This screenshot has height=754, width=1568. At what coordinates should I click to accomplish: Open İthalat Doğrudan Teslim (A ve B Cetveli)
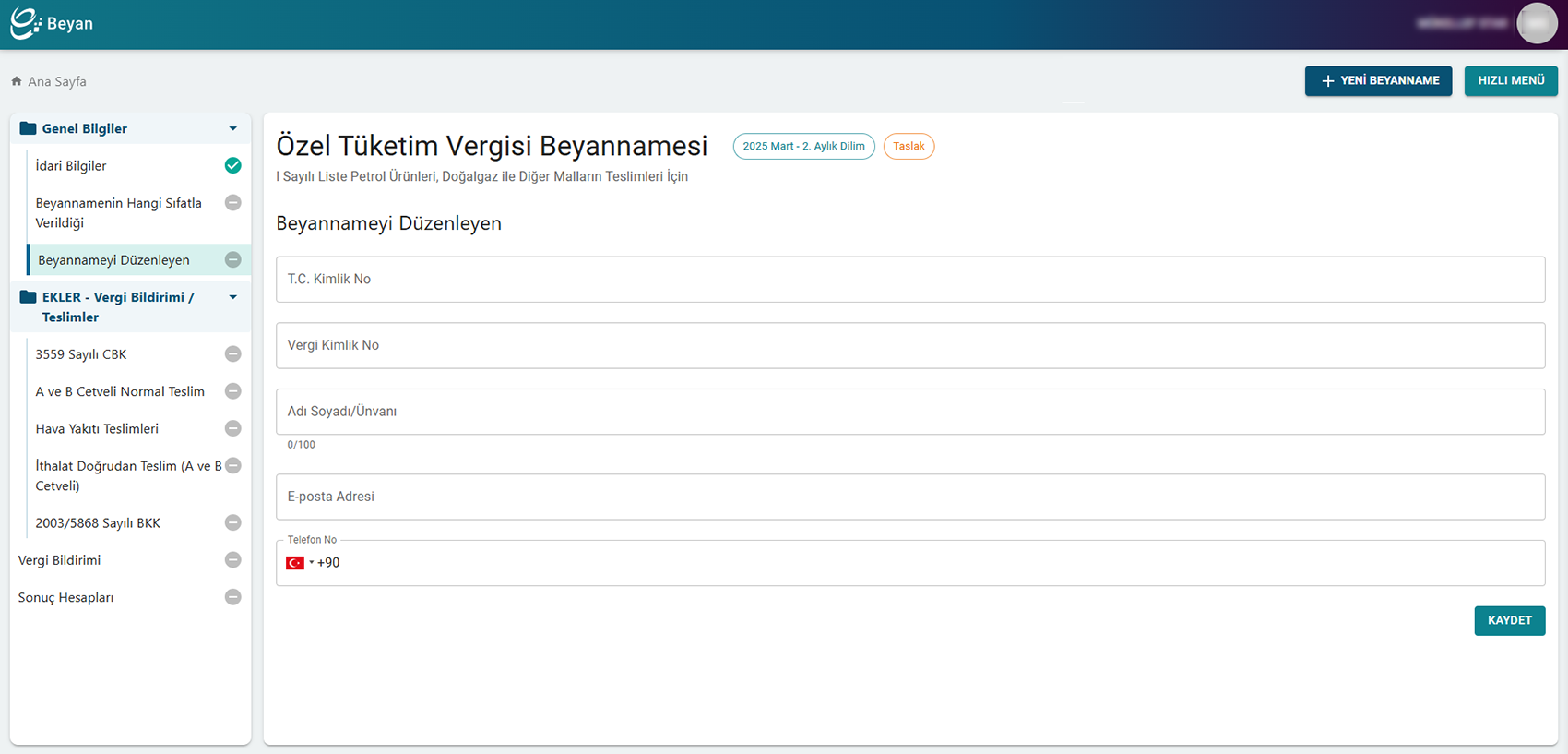tap(131, 476)
